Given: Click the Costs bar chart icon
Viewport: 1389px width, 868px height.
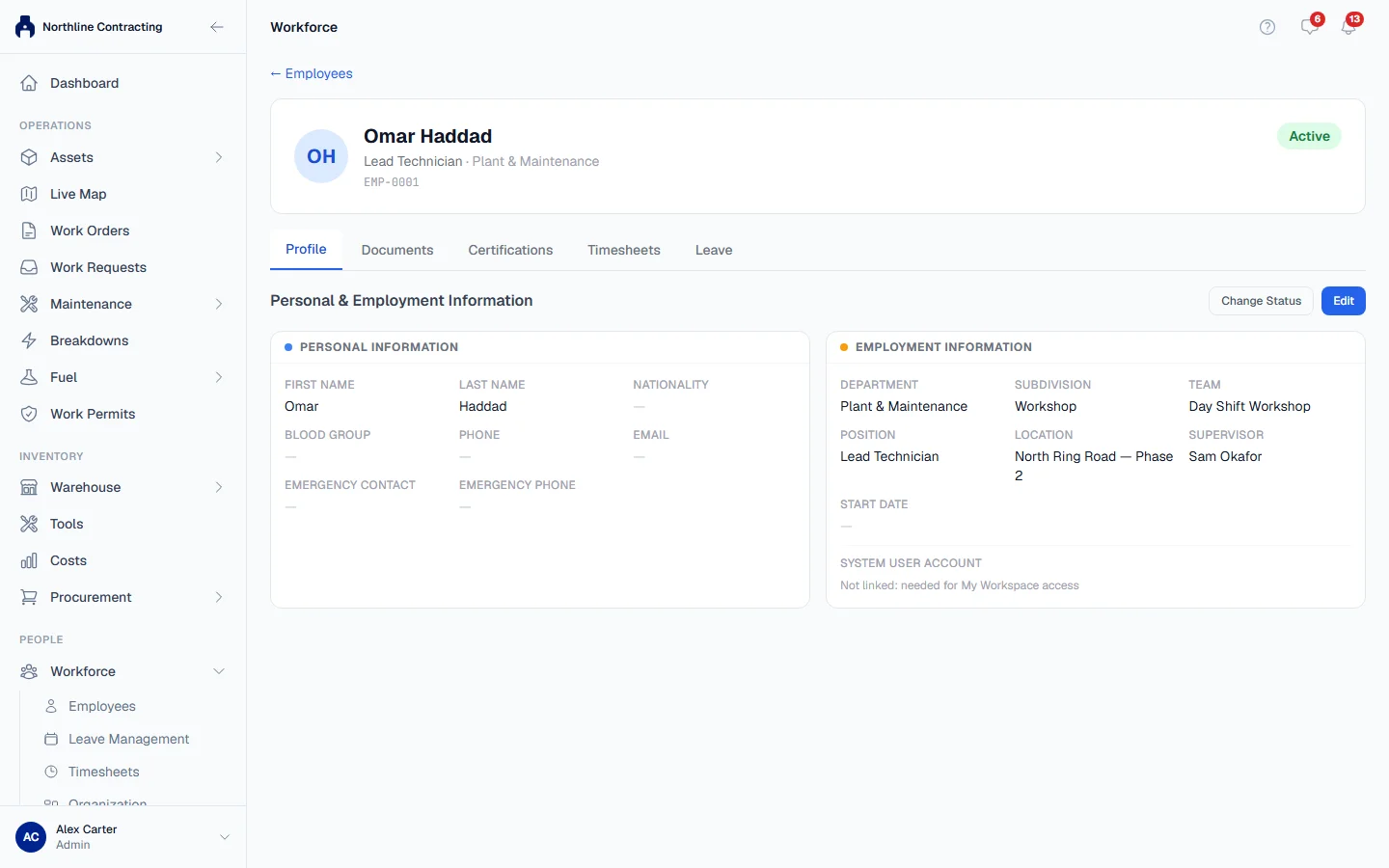Looking at the screenshot, I should click(x=29, y=560).
